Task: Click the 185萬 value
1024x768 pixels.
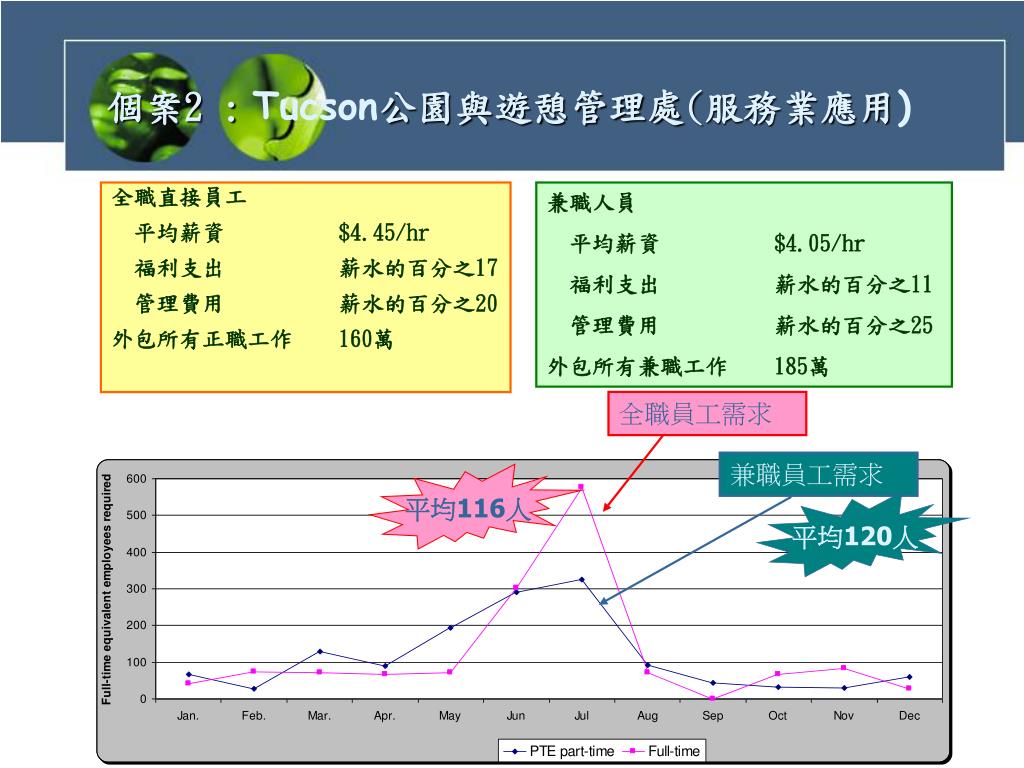Action: 801,366
